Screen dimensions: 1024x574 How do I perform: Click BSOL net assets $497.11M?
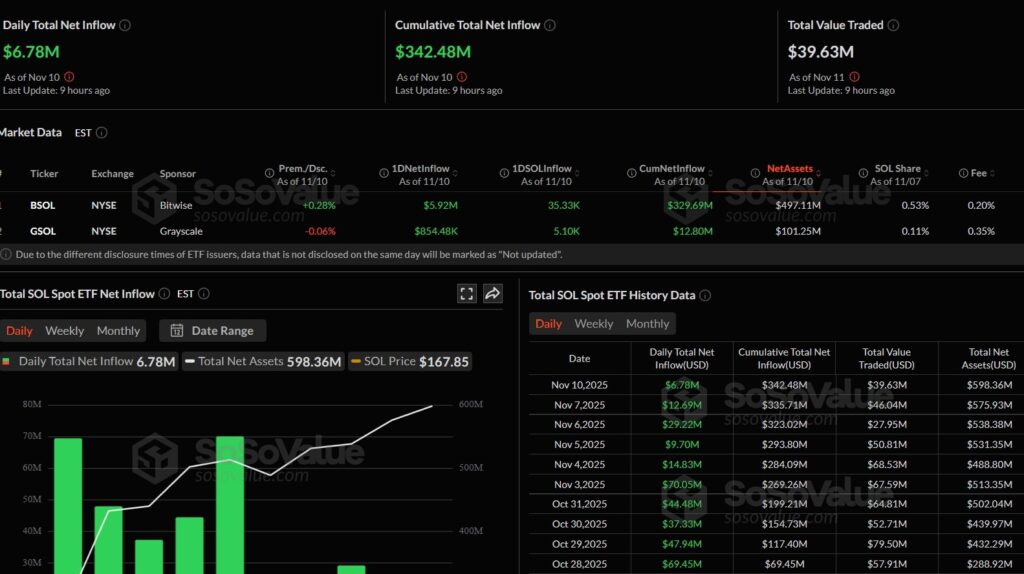pos(798,205)
